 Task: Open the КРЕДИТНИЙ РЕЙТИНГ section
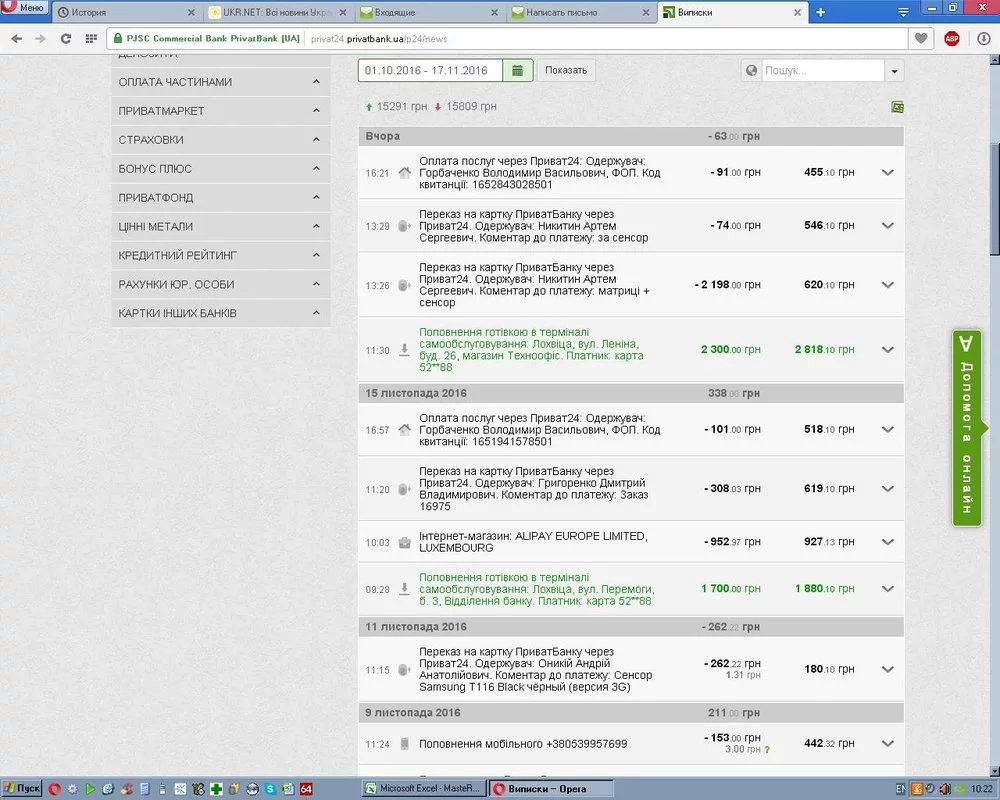tap(221, 255)
